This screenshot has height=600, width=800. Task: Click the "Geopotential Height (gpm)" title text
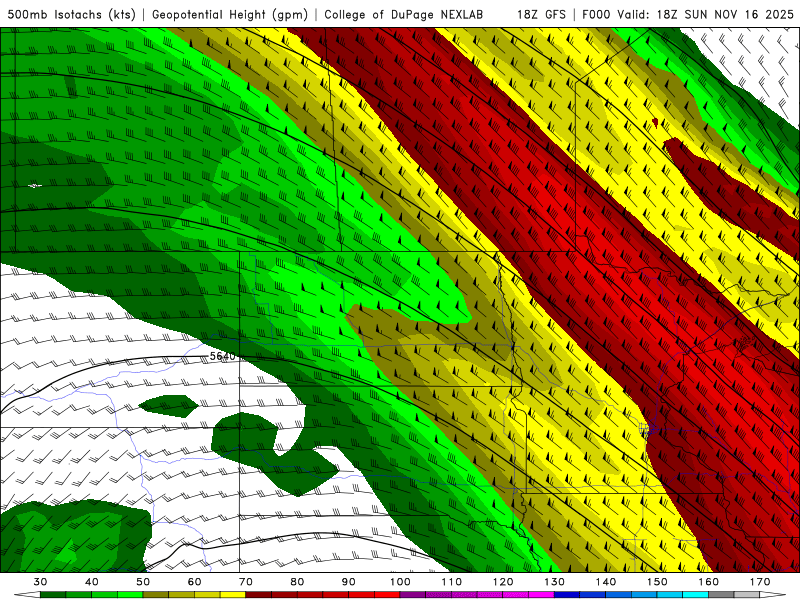230,15
